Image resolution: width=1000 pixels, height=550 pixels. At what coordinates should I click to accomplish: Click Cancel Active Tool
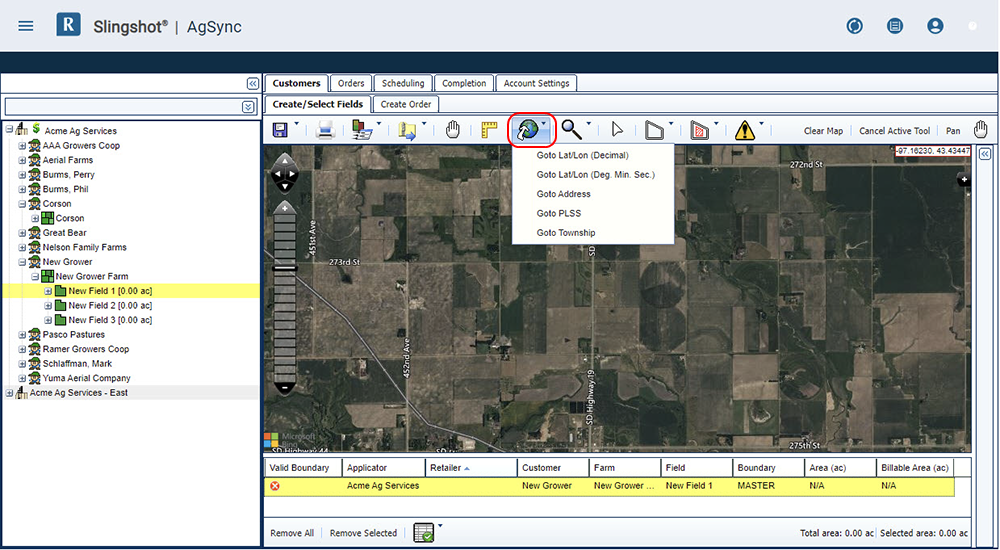coord(894,131)
